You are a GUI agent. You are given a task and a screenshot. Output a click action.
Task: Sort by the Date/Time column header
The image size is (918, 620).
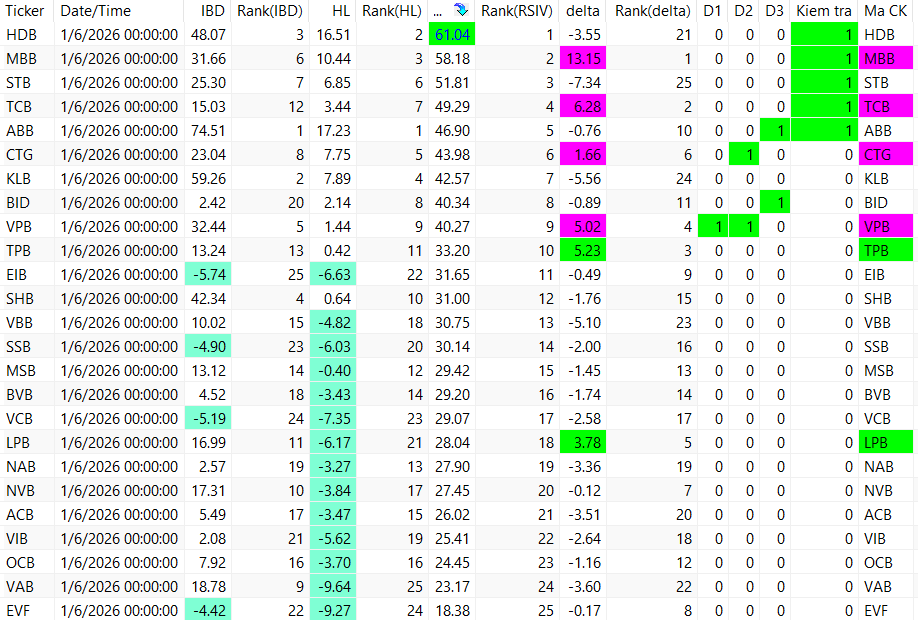(x=95, y=11)
